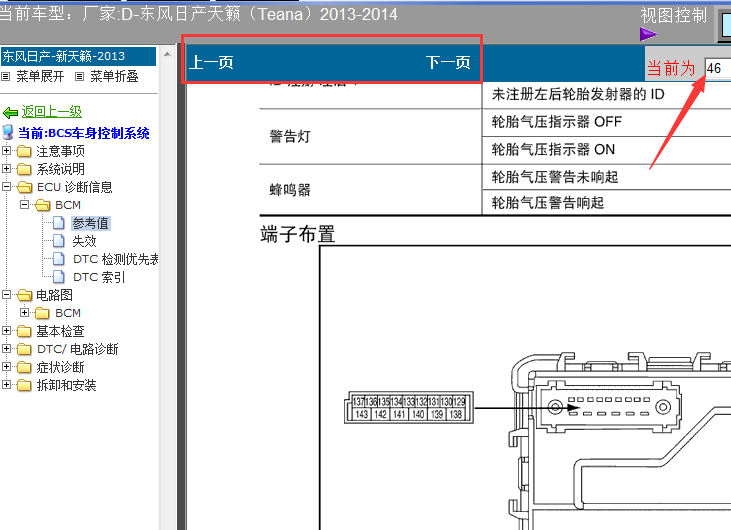The width and height of the screenshot is (731, 530).
Task: Click the 端子布置 heading
Action: pos(298,234)
